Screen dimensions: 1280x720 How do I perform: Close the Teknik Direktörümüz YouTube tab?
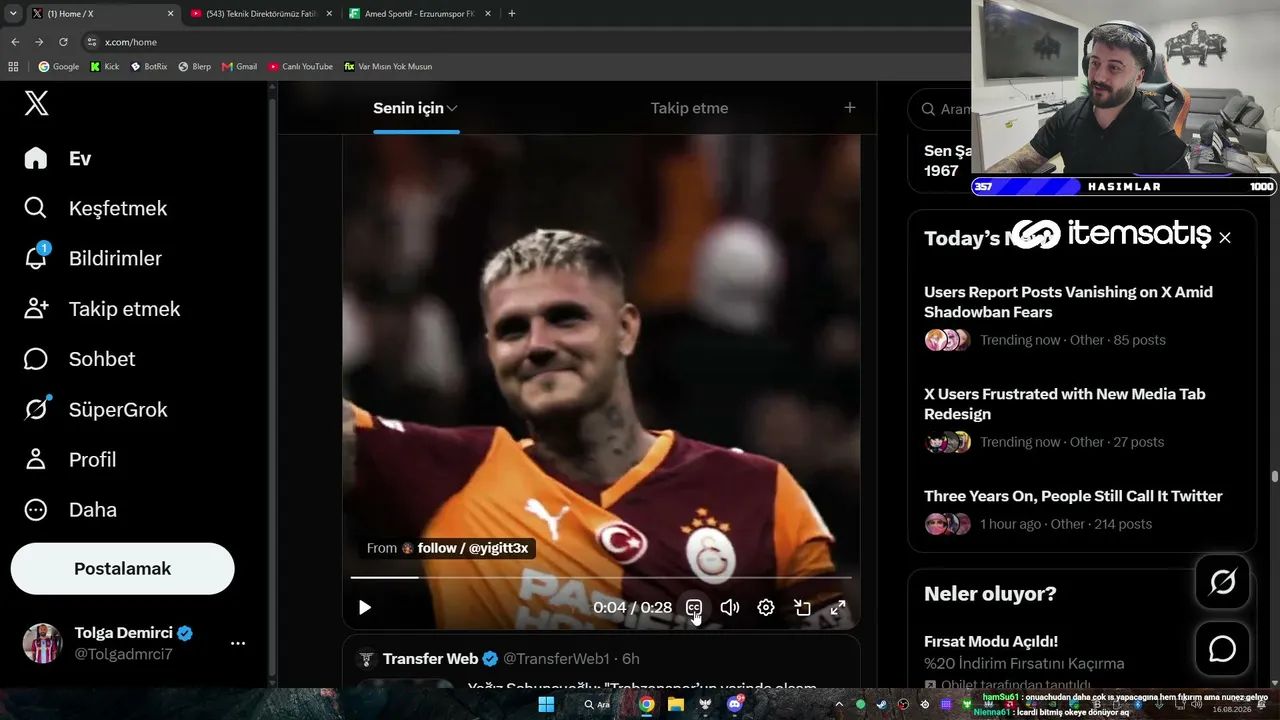click(328, 14)
